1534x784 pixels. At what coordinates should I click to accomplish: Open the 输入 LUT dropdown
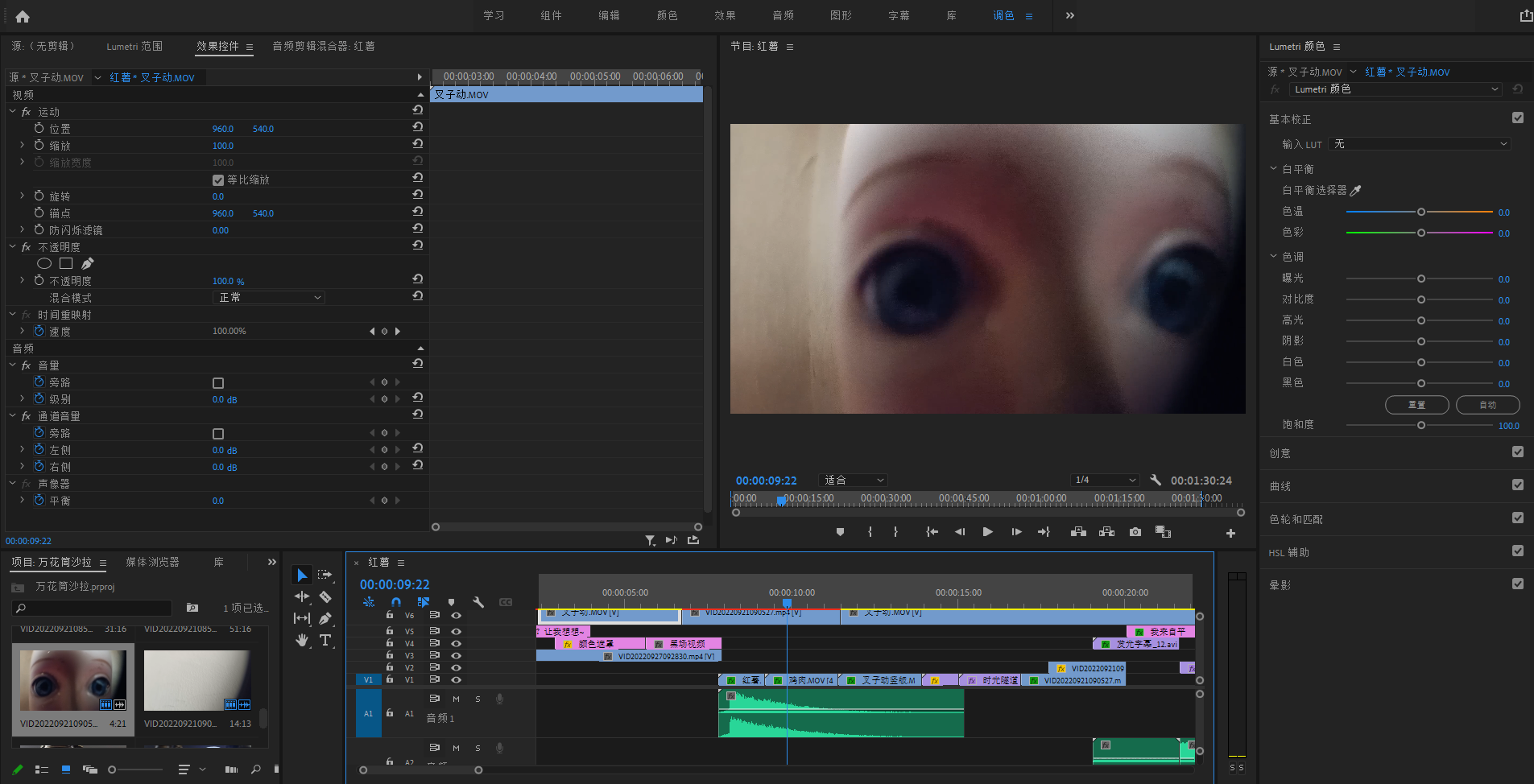click(x=1420, y=144)
